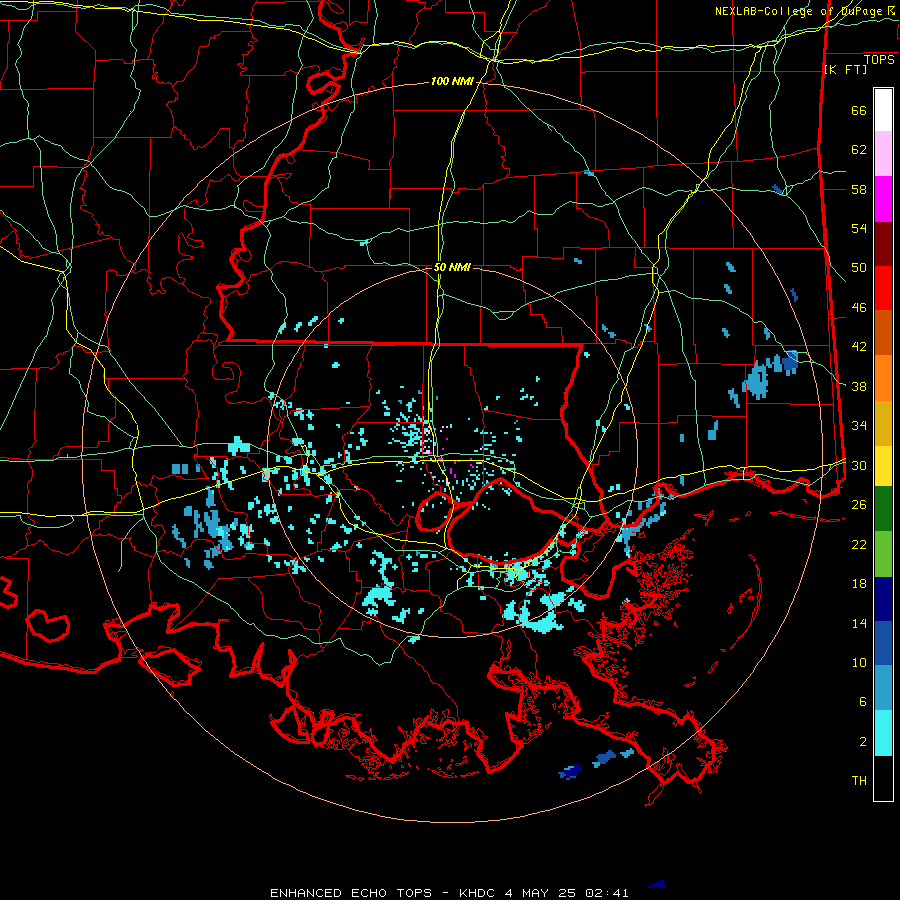The image size is (900, 900).
Task: Select the "6" legend value
Action: [x=863, y=702]
